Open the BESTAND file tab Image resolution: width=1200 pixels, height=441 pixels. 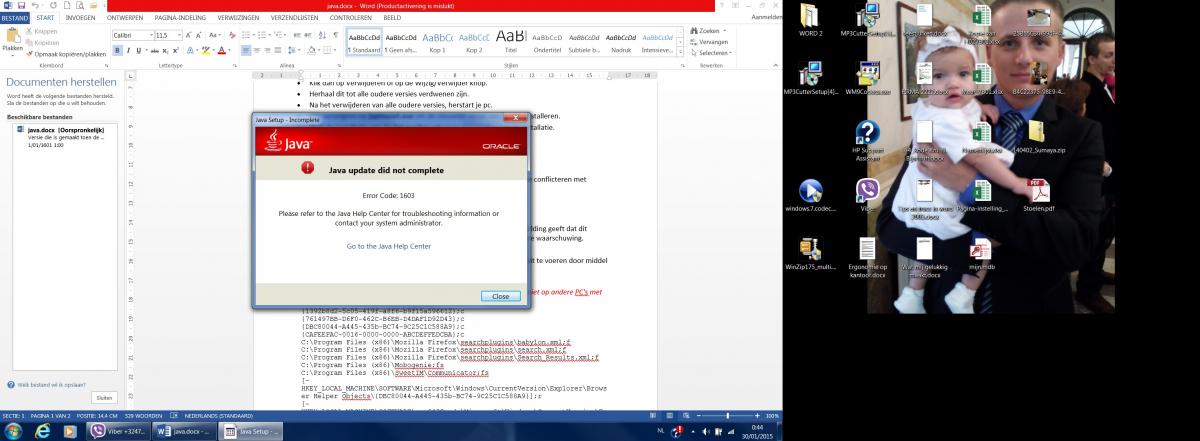click(14, 18)
